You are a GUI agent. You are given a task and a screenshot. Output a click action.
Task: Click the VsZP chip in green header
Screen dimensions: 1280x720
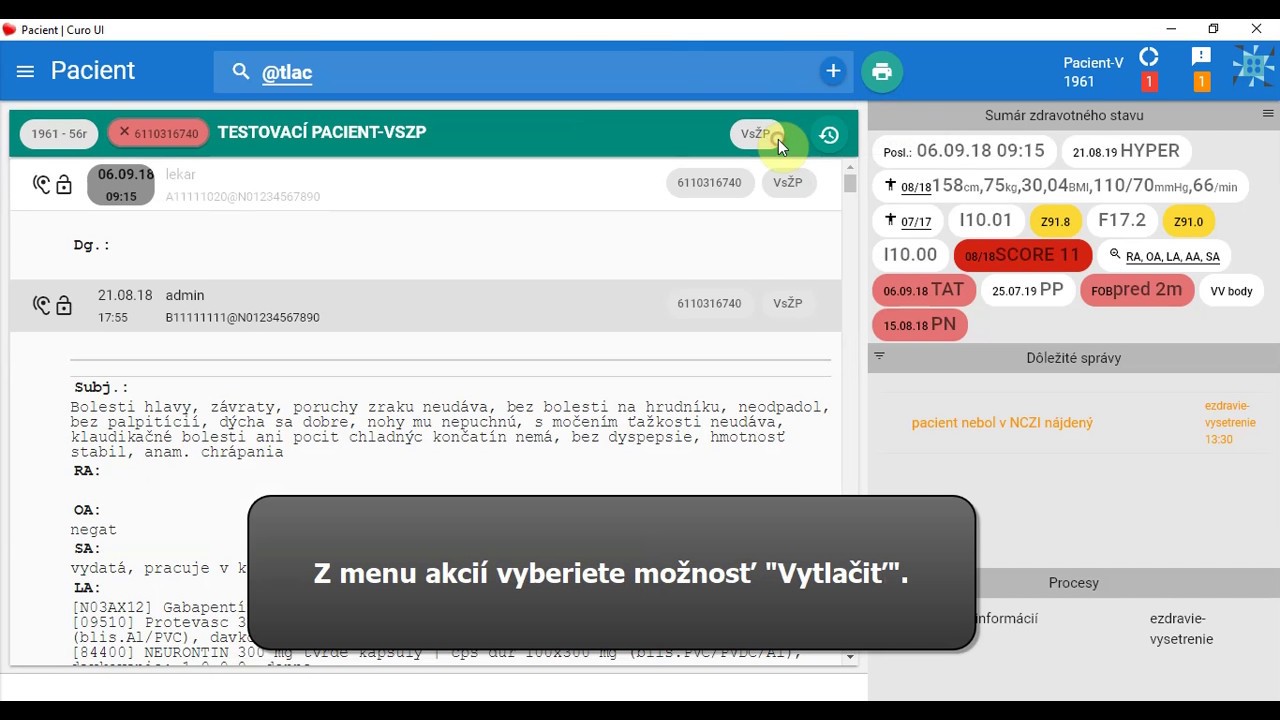(x=756, y=134)
